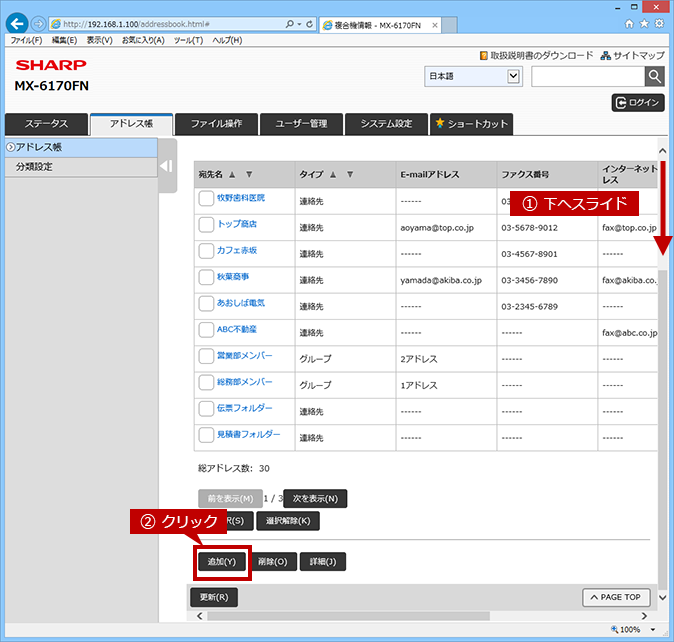Screen dimensions: 674x642
Task: Sort 宛先名 column ascending arrow
Action: pyautogui.click(x=232, y=174)
